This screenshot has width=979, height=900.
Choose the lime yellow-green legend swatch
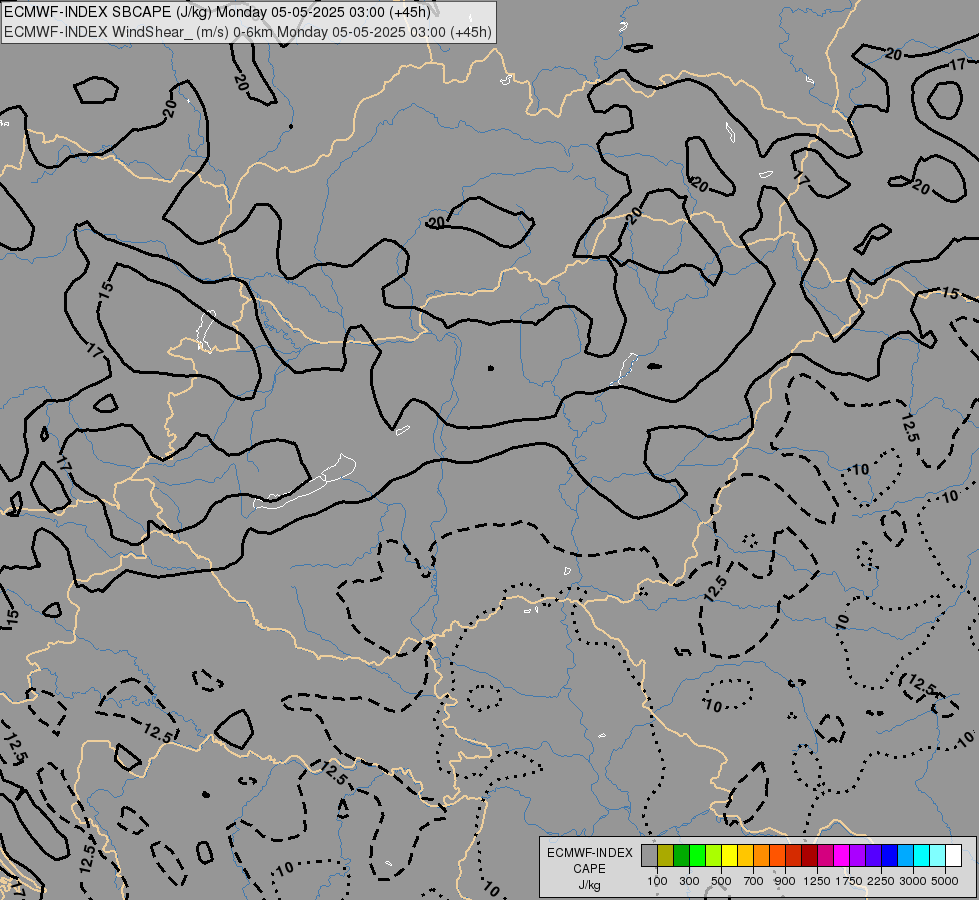click(713, 855)
